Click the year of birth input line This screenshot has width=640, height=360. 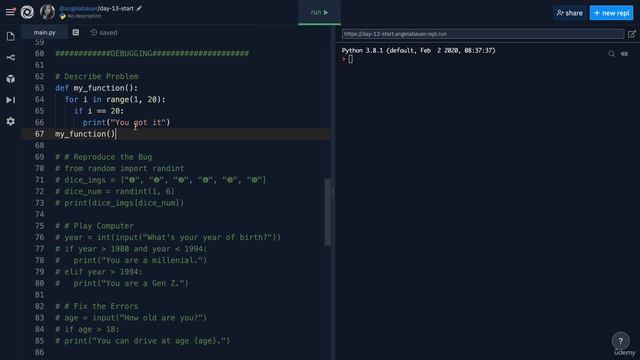168,238
